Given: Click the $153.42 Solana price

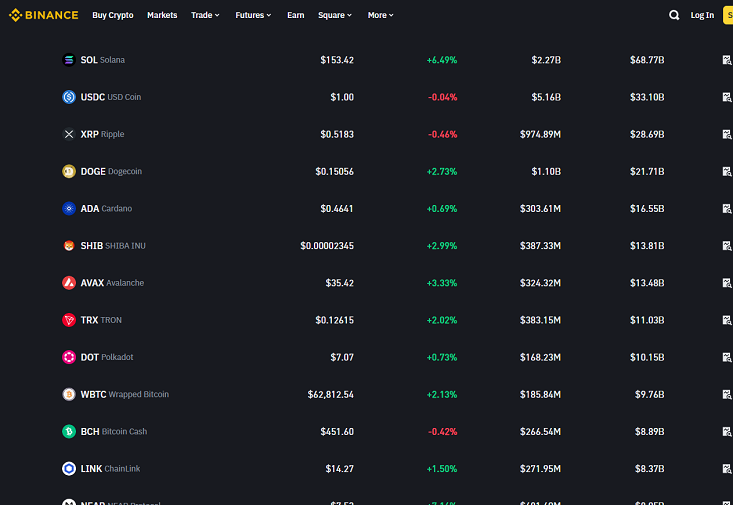Looking at the screenshot, I should [x=337, y=60].
